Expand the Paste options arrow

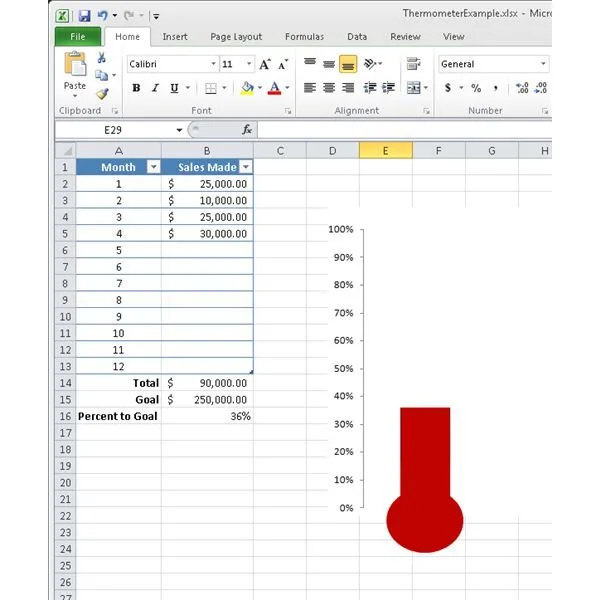click(x=75, y=96)
